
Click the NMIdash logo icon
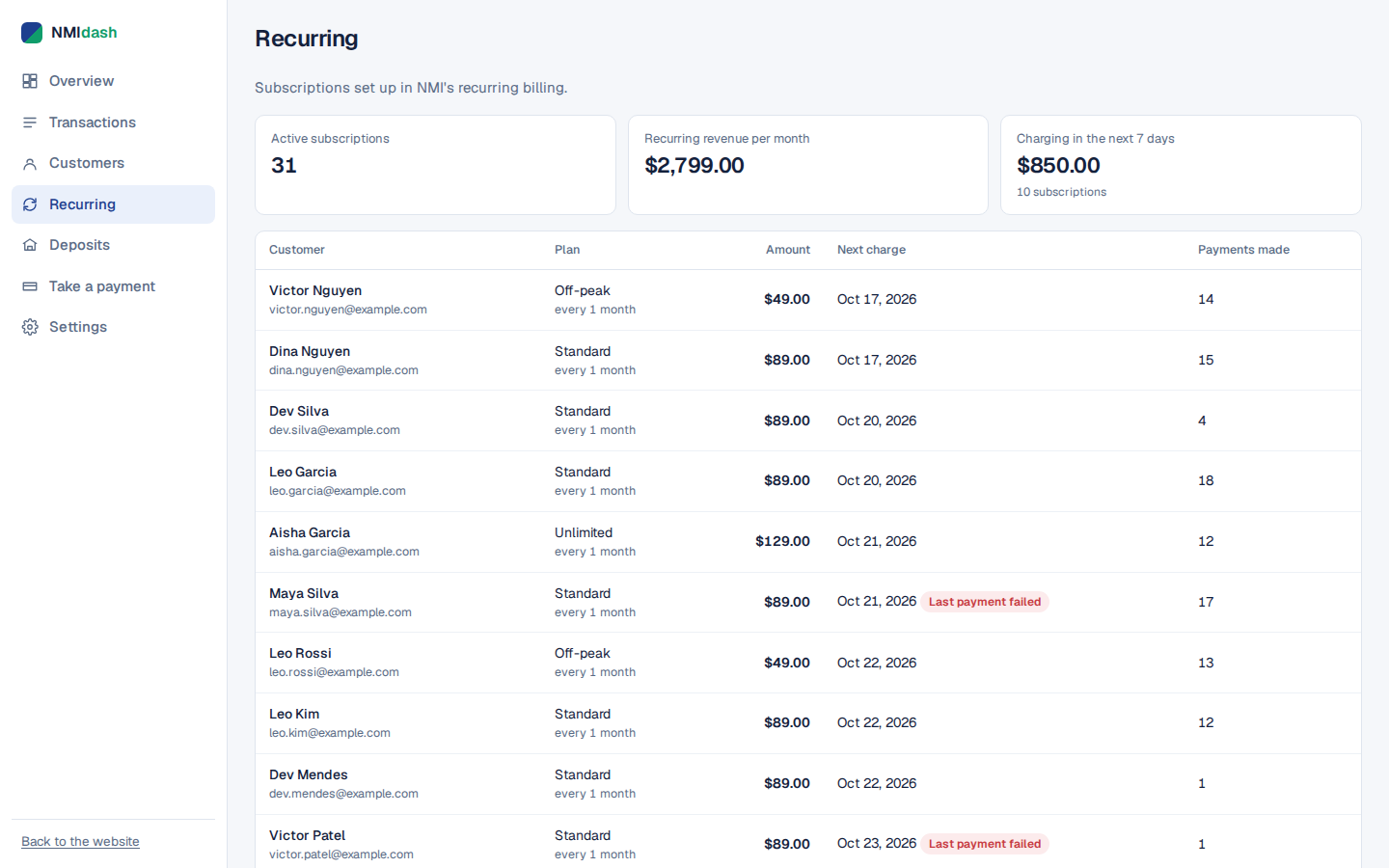coord(32,33)
